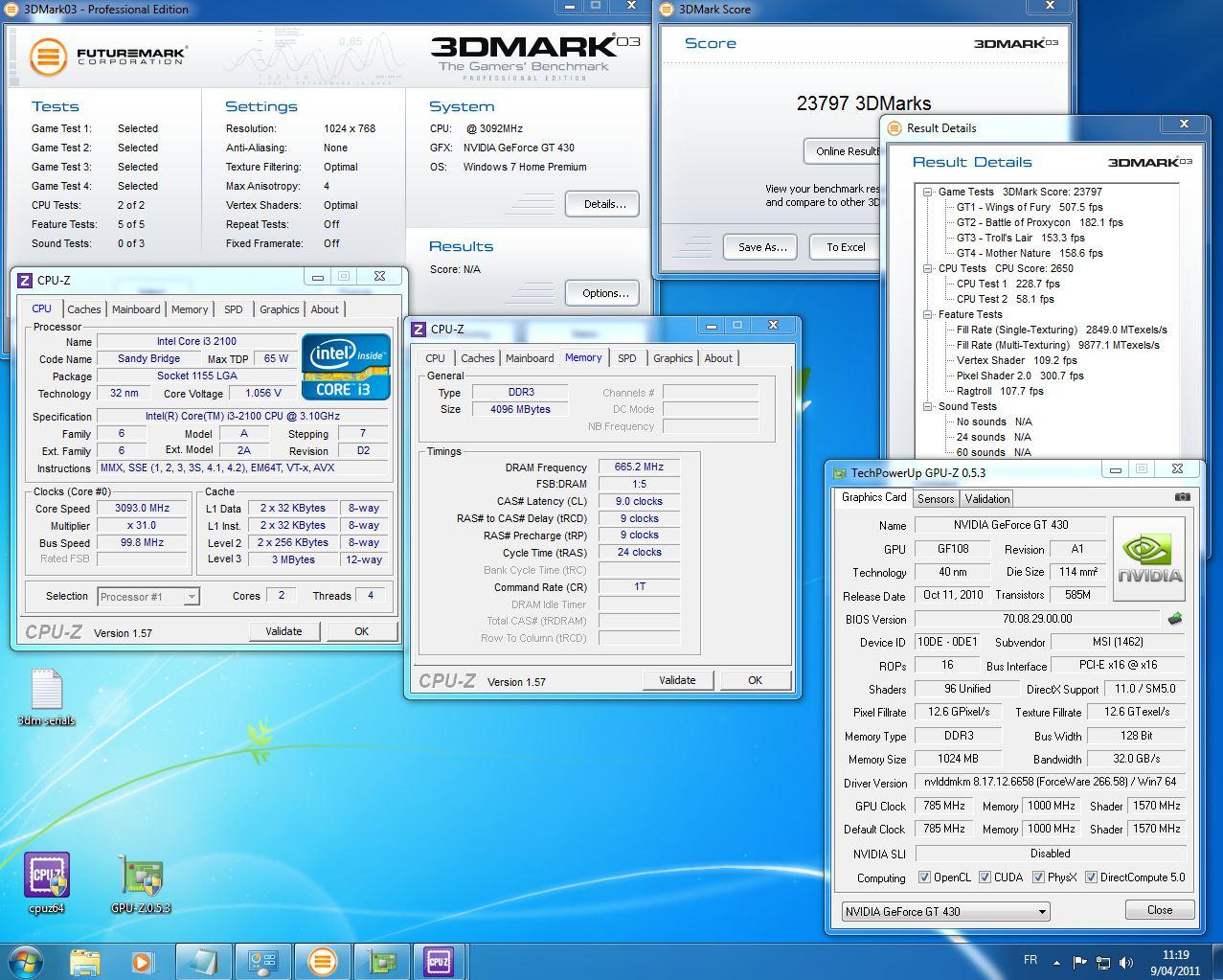Open the control panel taskbar item
The image size is (1223, 980).
(x=262, y=962)
